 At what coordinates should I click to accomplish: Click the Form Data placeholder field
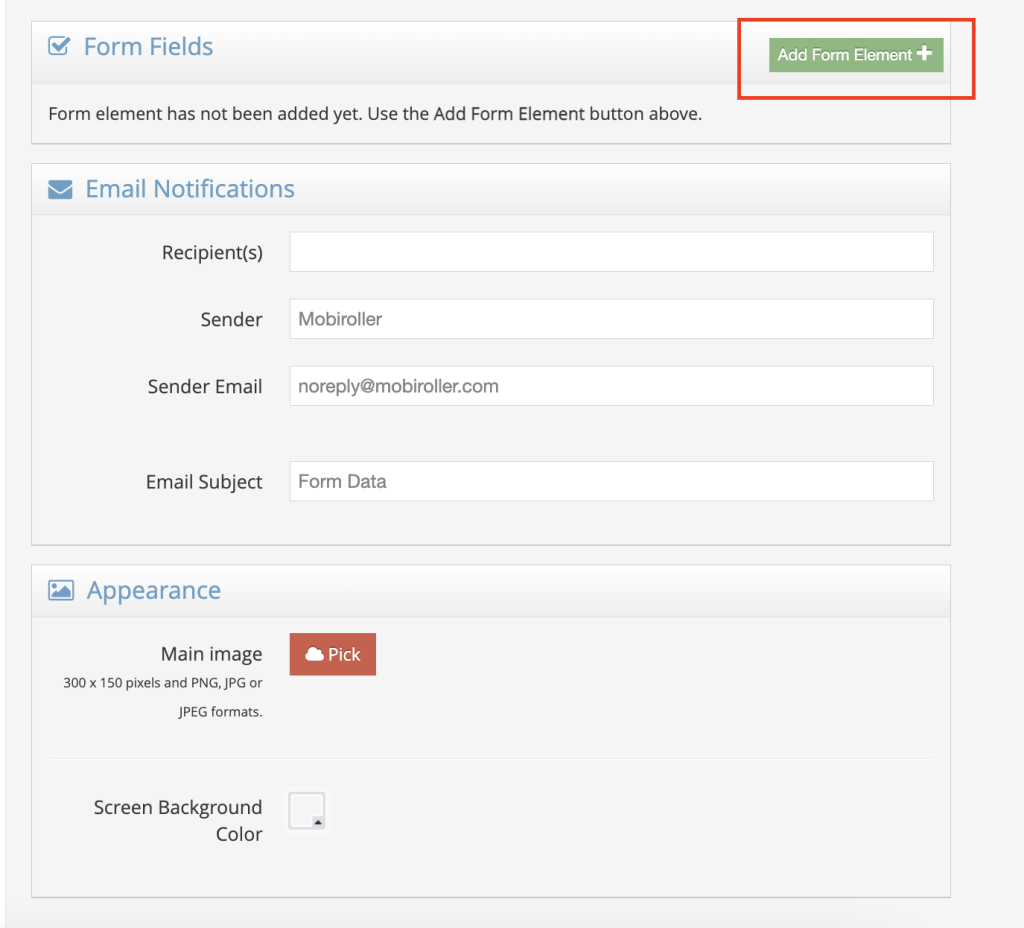[610, 481]
